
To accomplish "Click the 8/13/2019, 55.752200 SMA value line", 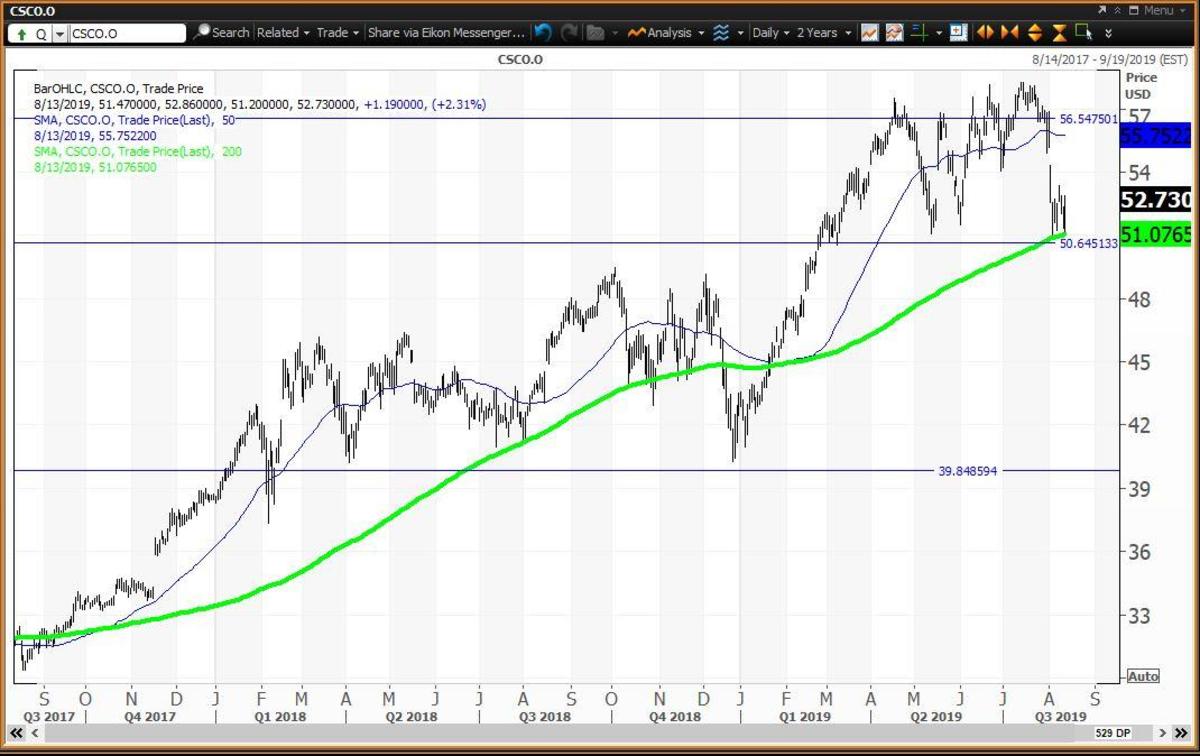I will tap(94, 136).
